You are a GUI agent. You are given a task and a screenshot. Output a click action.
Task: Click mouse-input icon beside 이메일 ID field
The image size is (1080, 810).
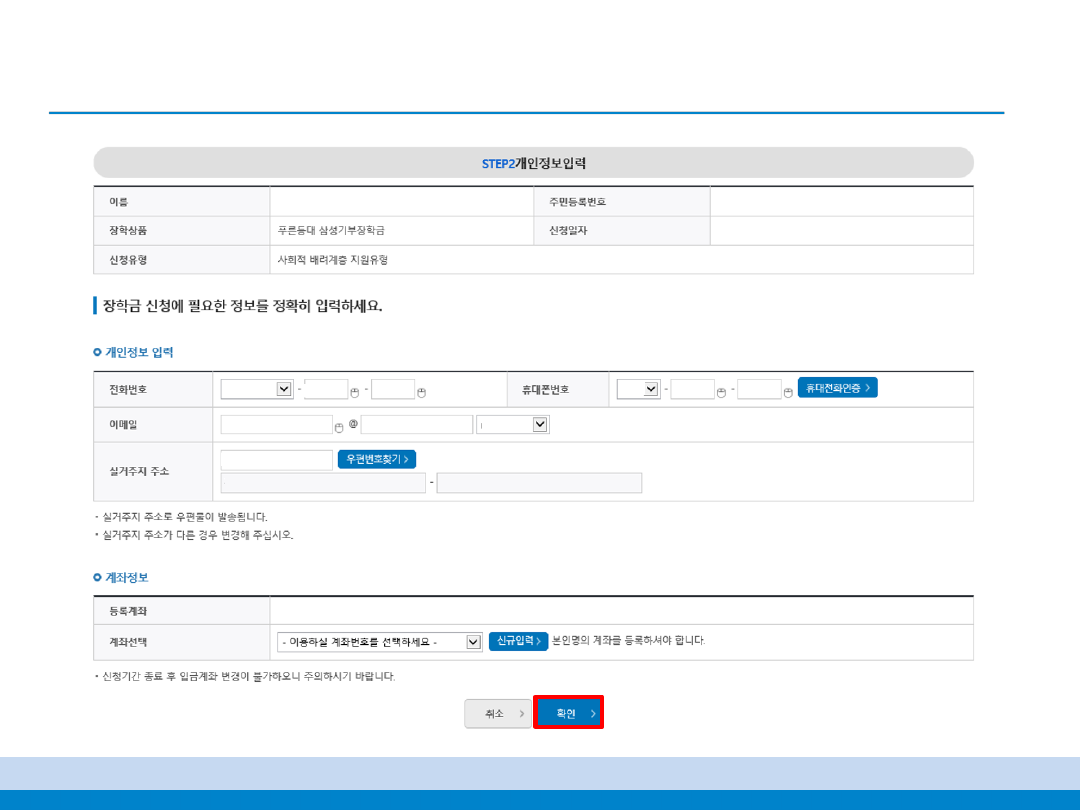pos(339,427)
